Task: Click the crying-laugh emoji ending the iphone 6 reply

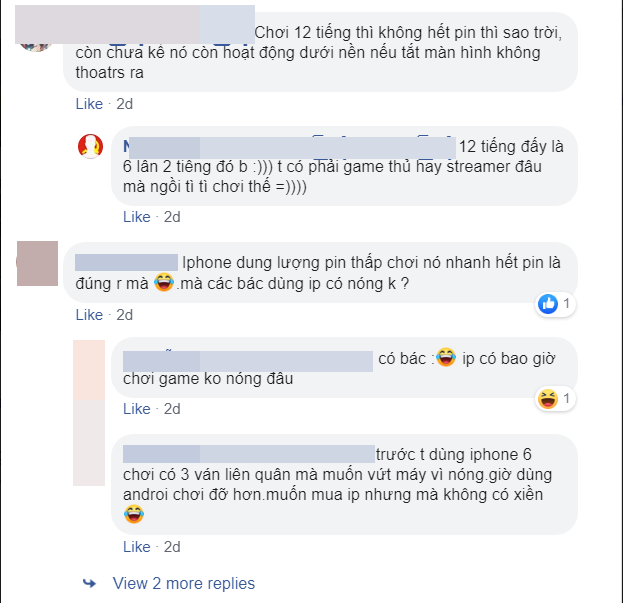Action: [x=134, y=514]
